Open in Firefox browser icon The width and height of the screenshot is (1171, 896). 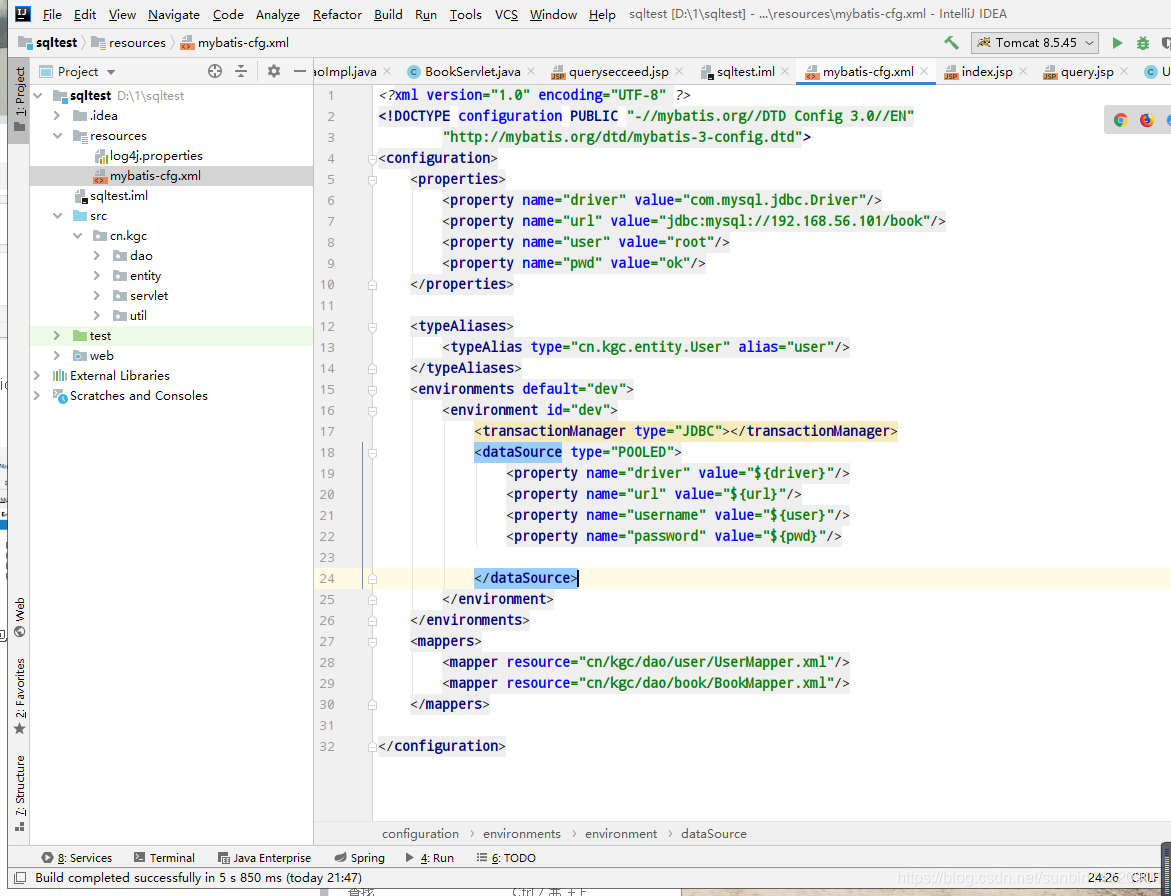(x=1147, y=119)
